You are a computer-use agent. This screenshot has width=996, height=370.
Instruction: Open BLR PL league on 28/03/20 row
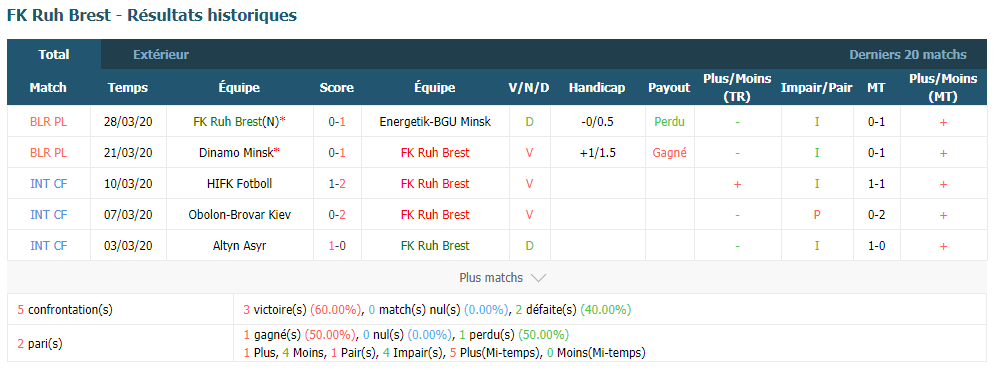point(48,121)
